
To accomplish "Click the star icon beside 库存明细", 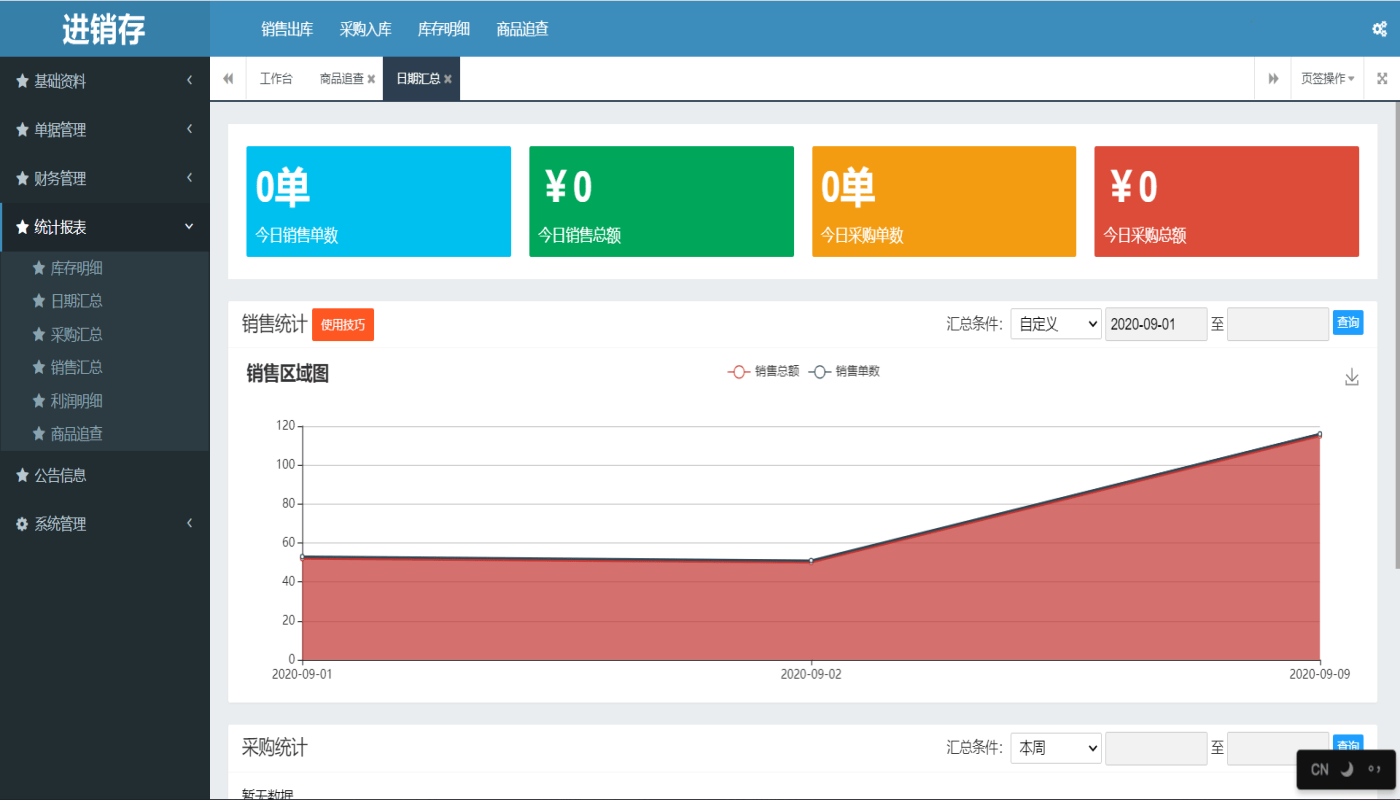I will [x=37, y=267].
